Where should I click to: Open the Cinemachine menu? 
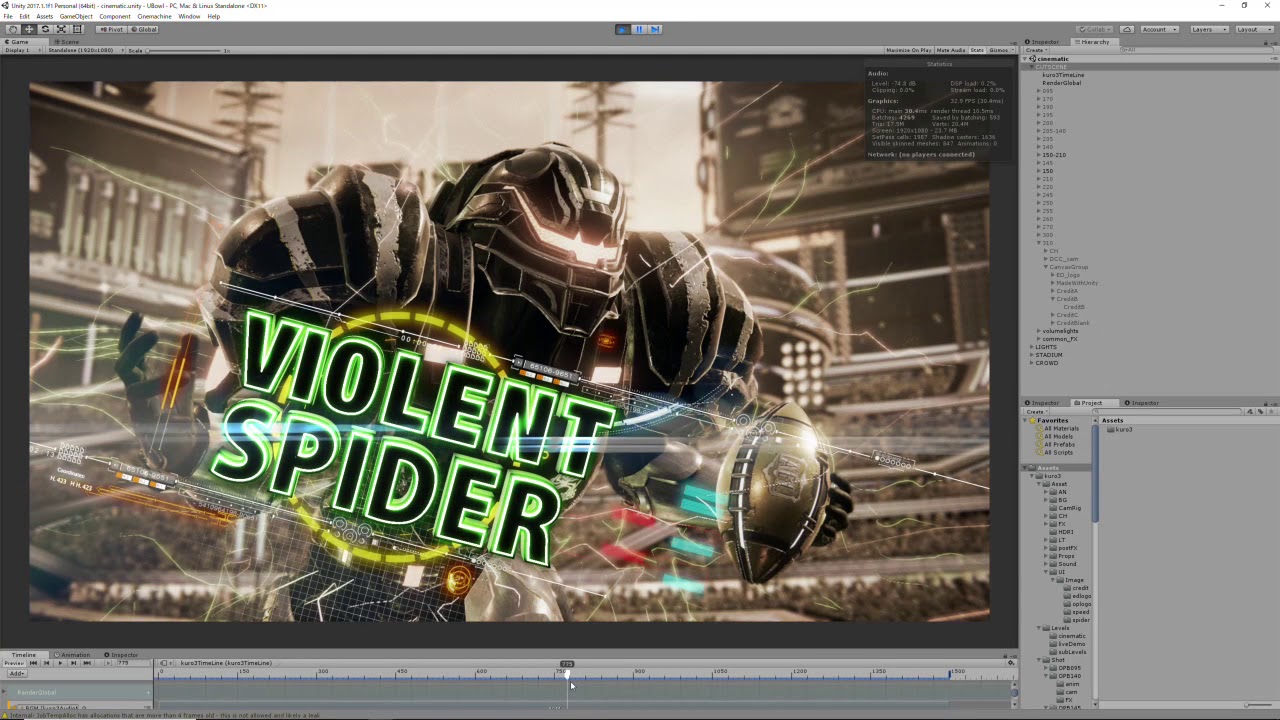[154, 16]
